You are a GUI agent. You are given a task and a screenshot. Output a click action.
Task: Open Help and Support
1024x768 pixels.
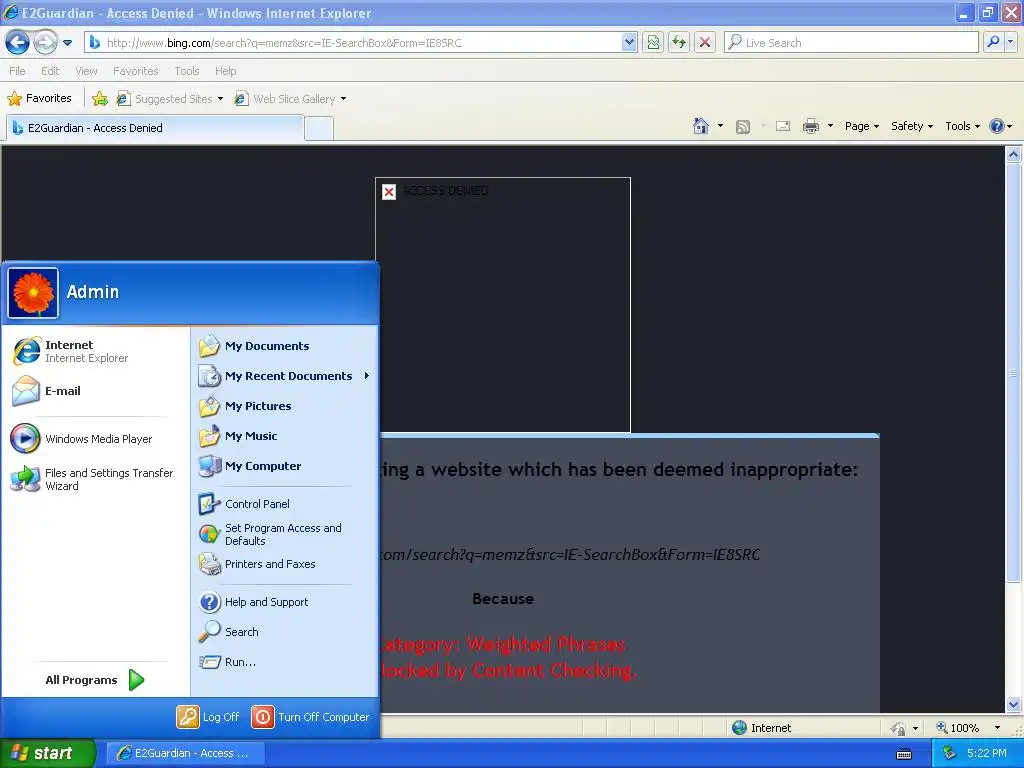point(285,602)
